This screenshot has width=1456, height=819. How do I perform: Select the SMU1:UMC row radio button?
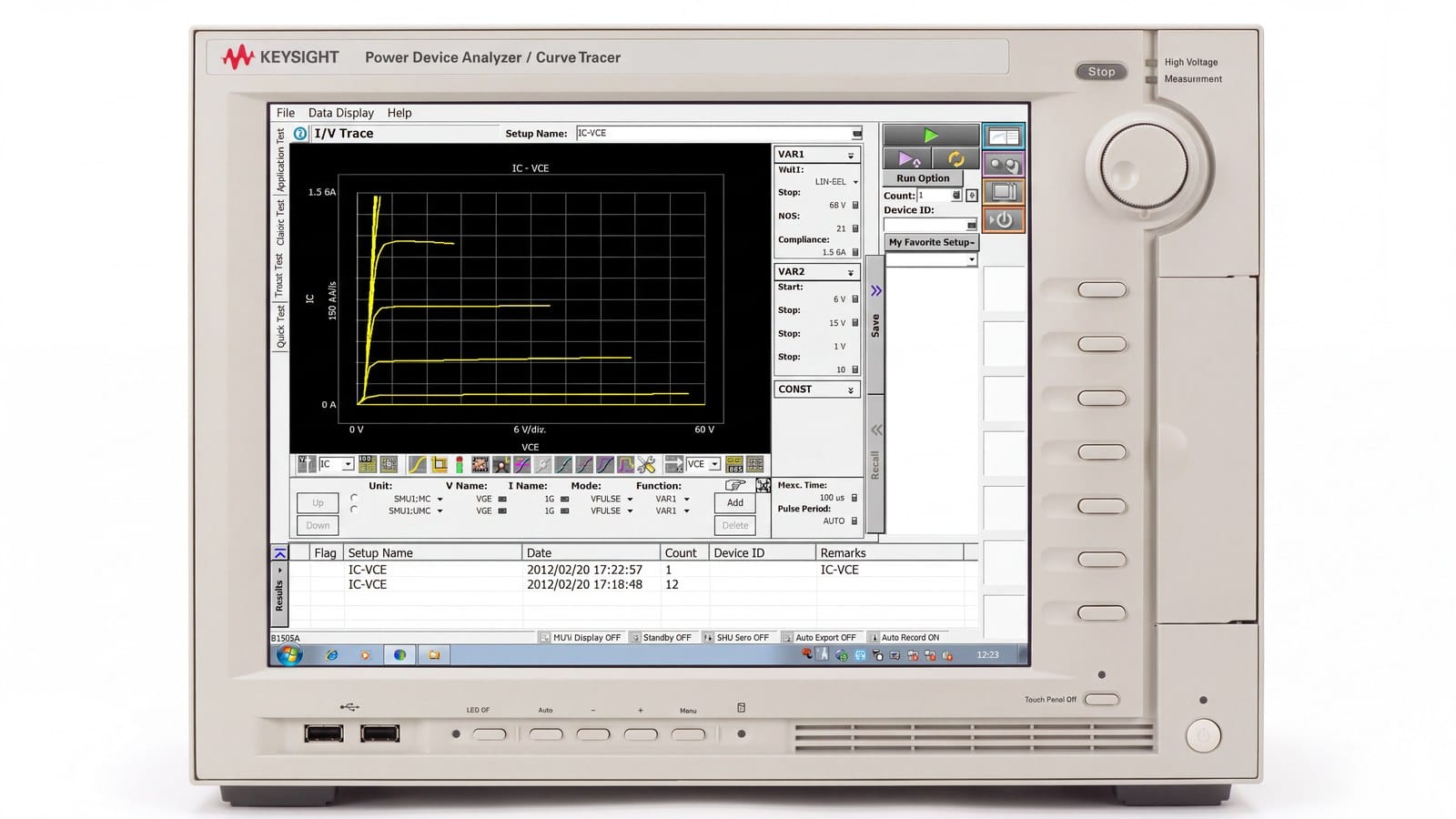click(x=354, y=510)
